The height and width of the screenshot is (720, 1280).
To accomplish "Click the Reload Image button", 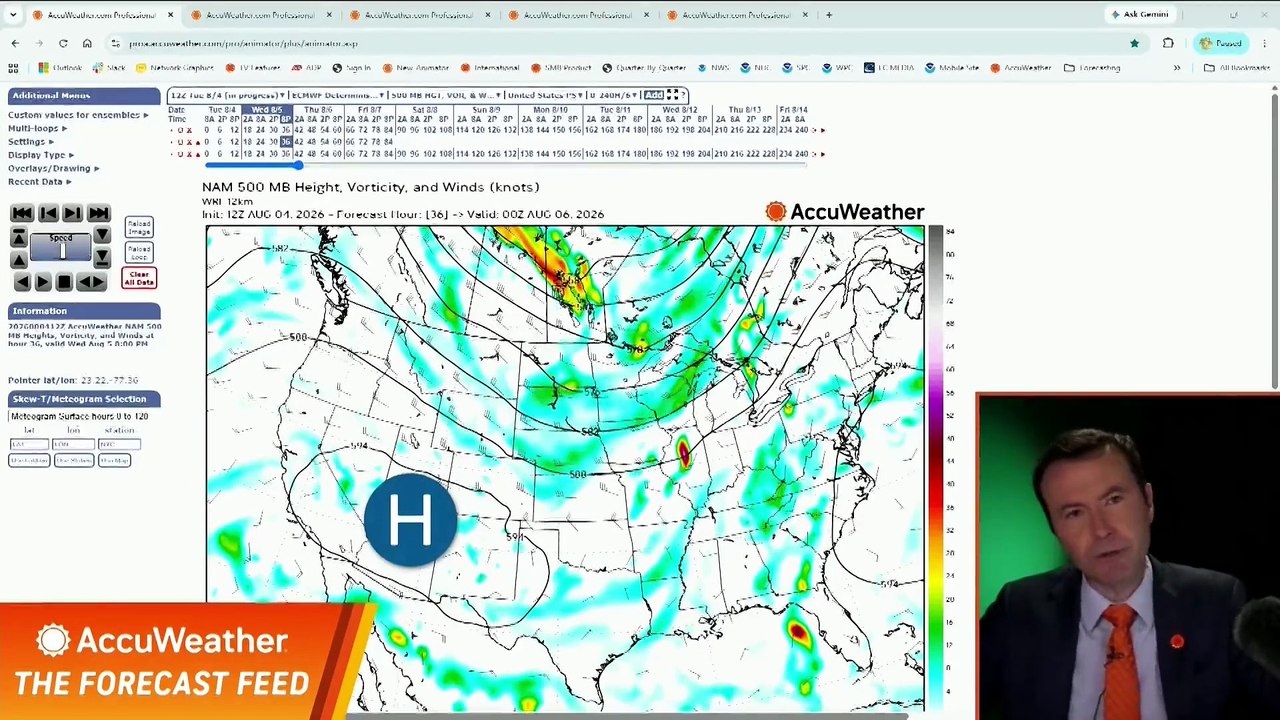I will click(x=139, y=228).
